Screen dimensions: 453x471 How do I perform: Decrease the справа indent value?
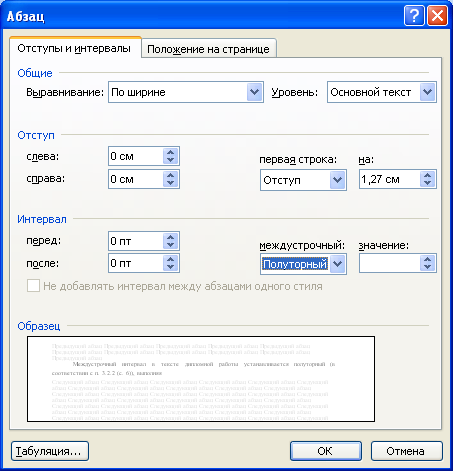170,183
